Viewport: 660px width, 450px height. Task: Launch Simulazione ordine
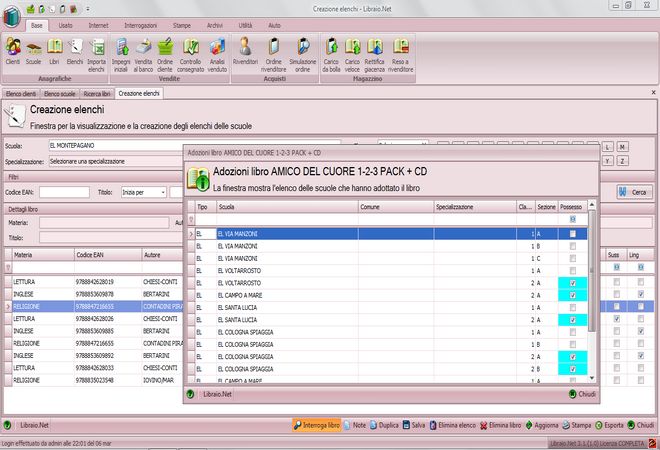click(303, 55)
